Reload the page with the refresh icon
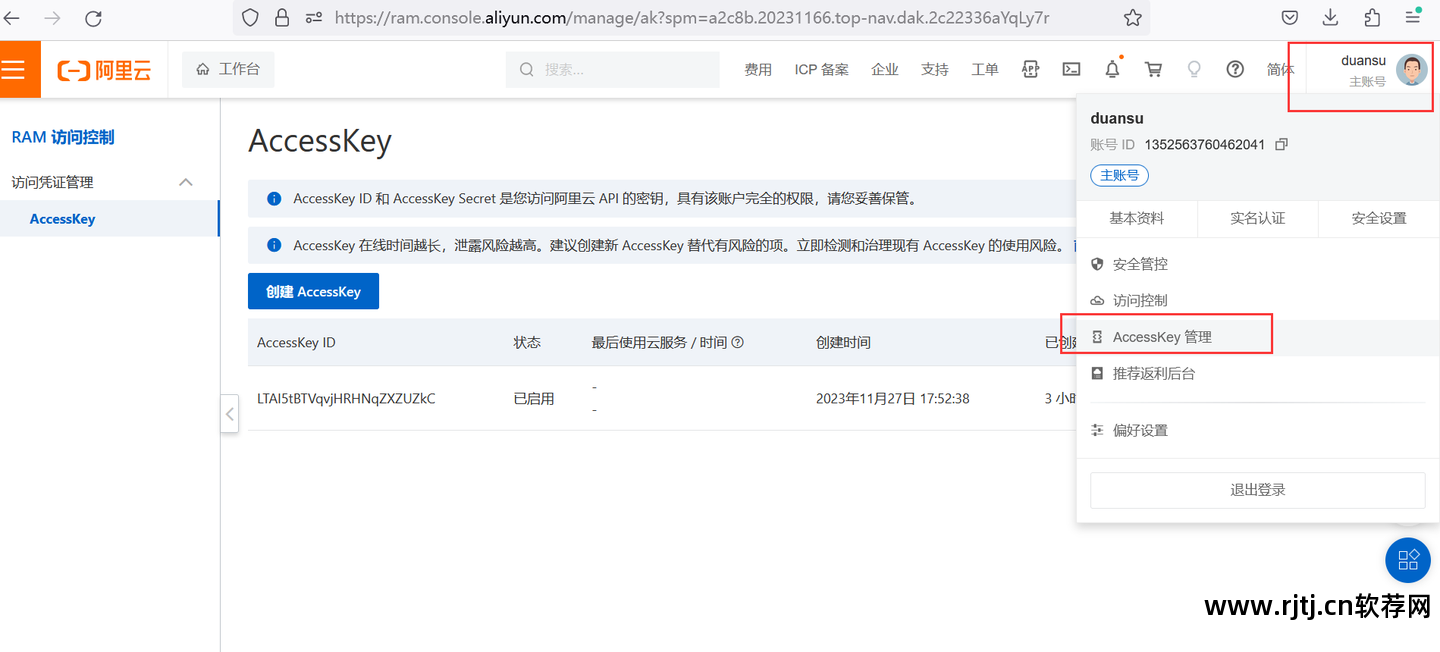 (x=93, y=18)
